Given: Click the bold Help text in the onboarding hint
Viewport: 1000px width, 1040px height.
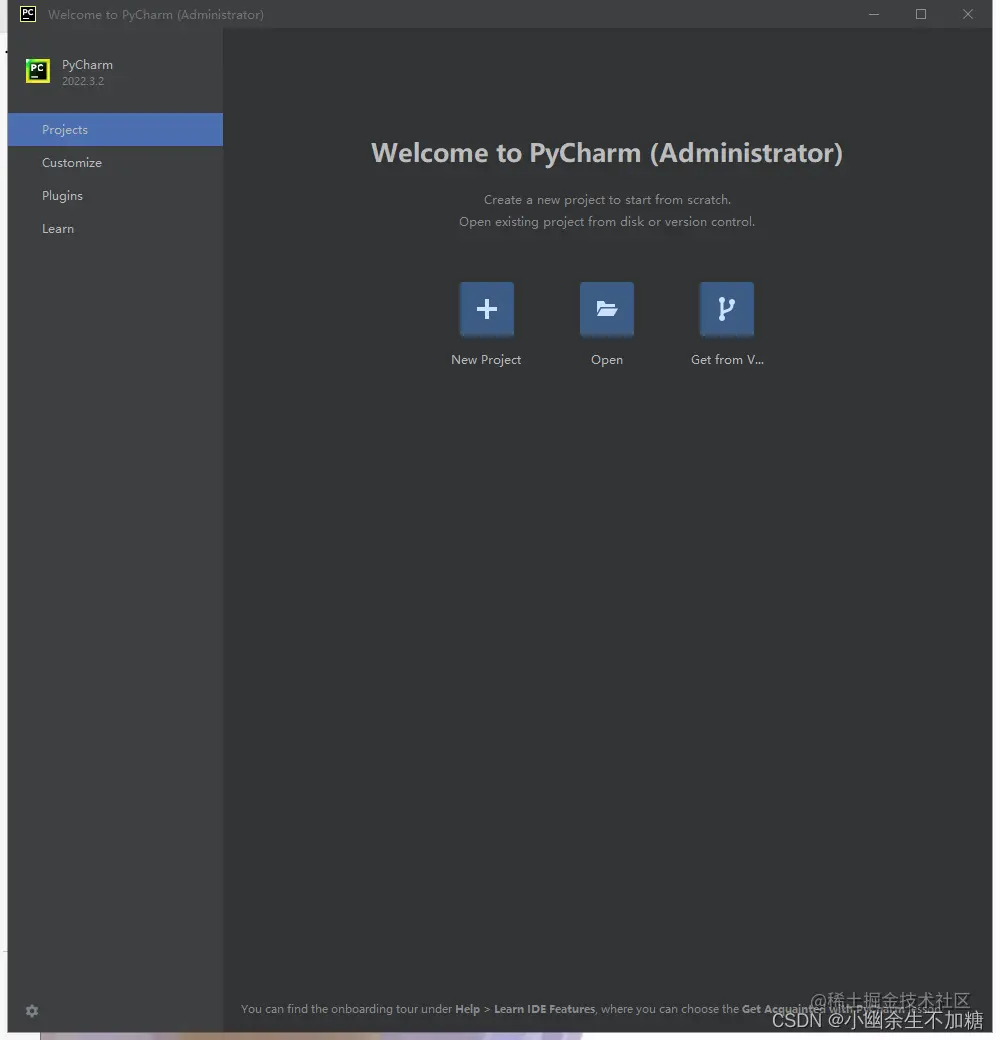Looking at the screenshot, I should 468,1009.
